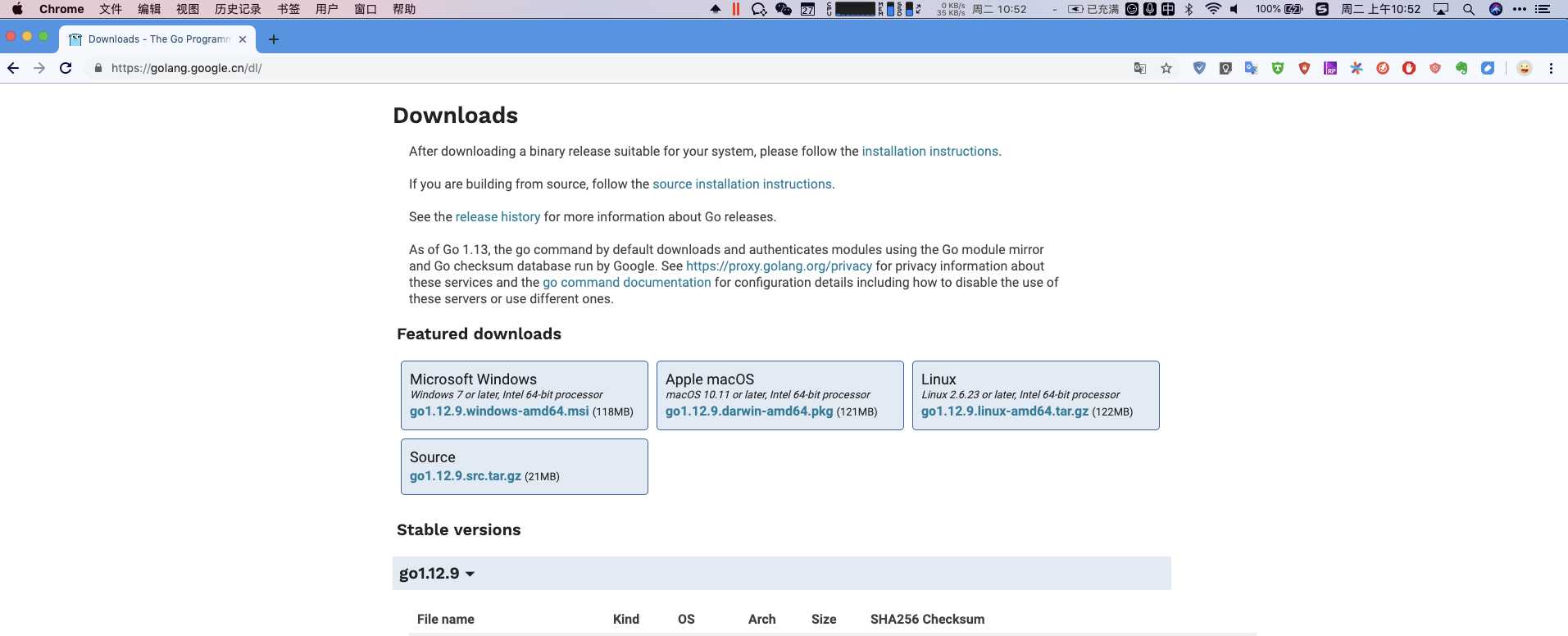1568x636 pixels.
Task: Click the Linux card heading
Action: pyautogui.click(x=939, y=379)
